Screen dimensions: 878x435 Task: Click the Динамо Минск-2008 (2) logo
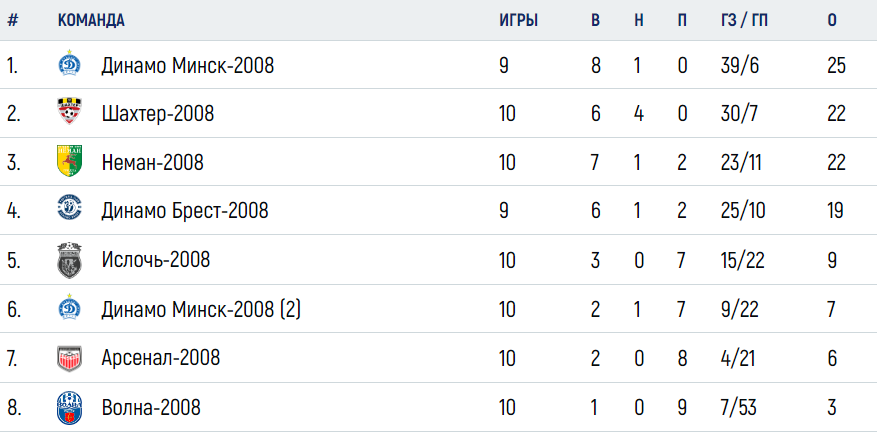tap(69, 308)
